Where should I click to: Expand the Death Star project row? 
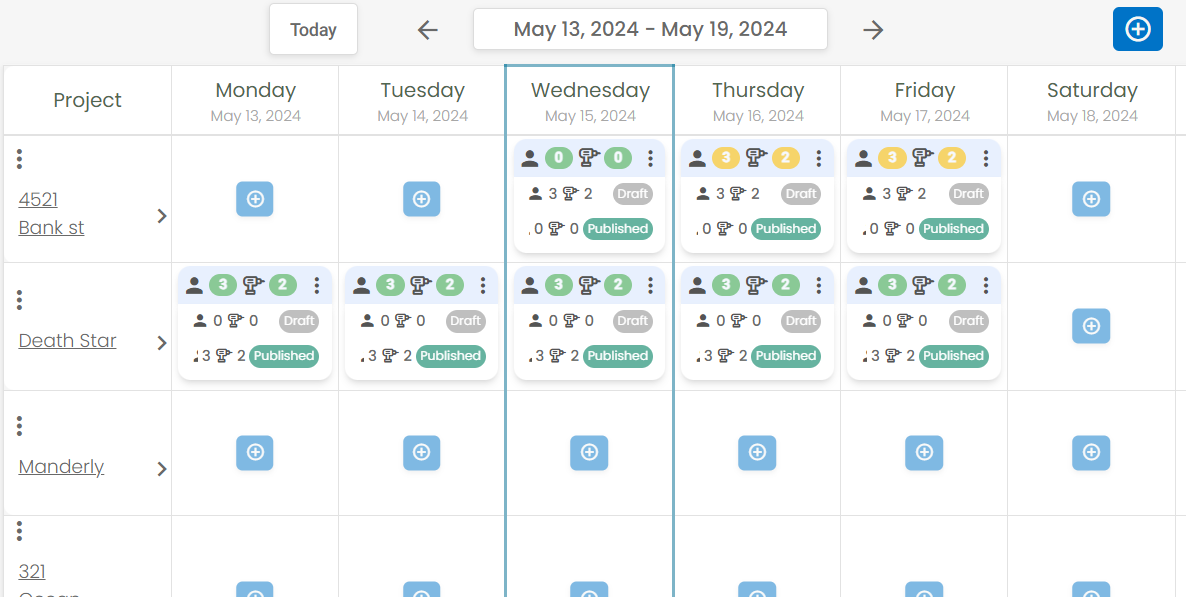(161, 343)
